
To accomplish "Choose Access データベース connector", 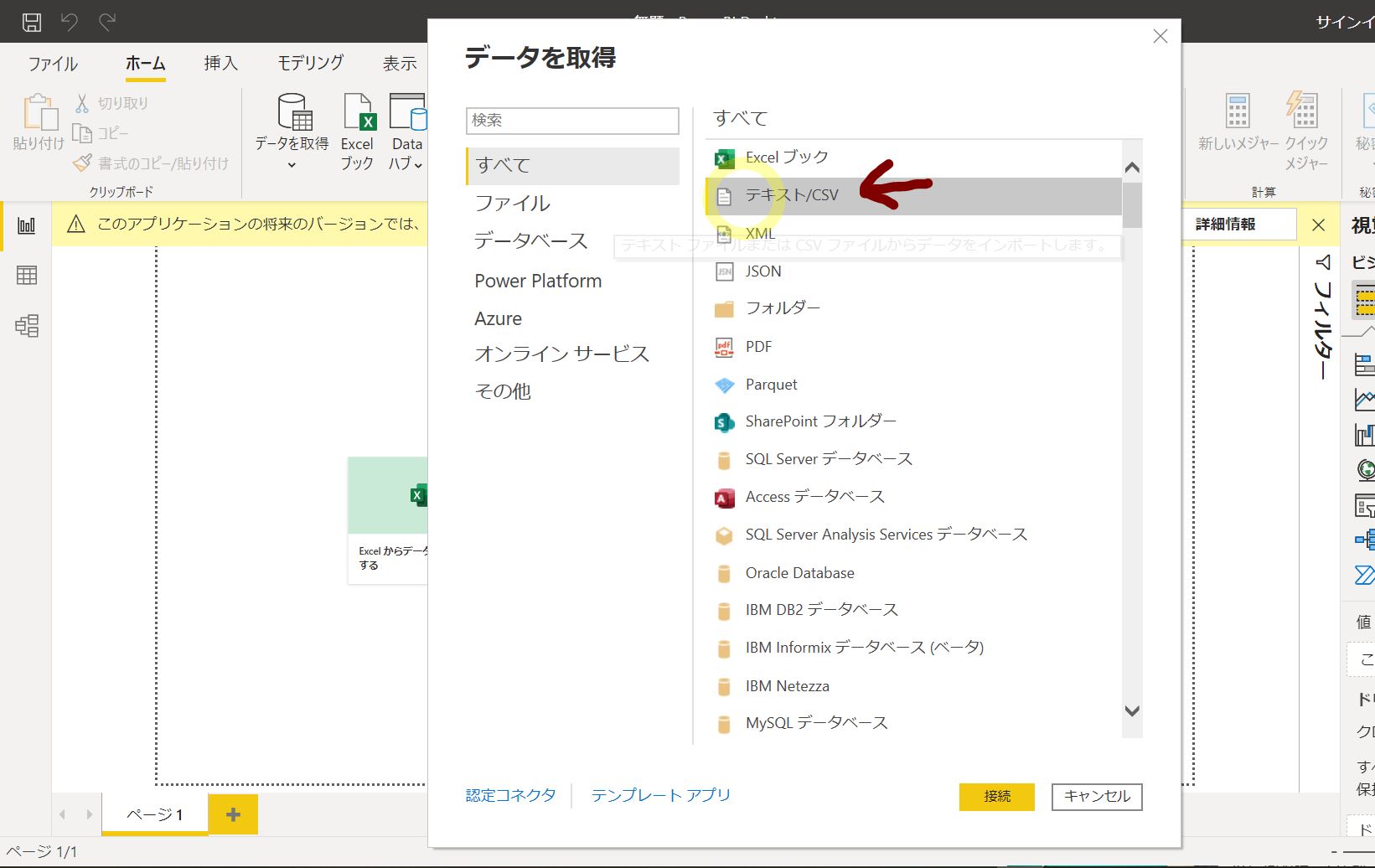I will tap(913, 497).
